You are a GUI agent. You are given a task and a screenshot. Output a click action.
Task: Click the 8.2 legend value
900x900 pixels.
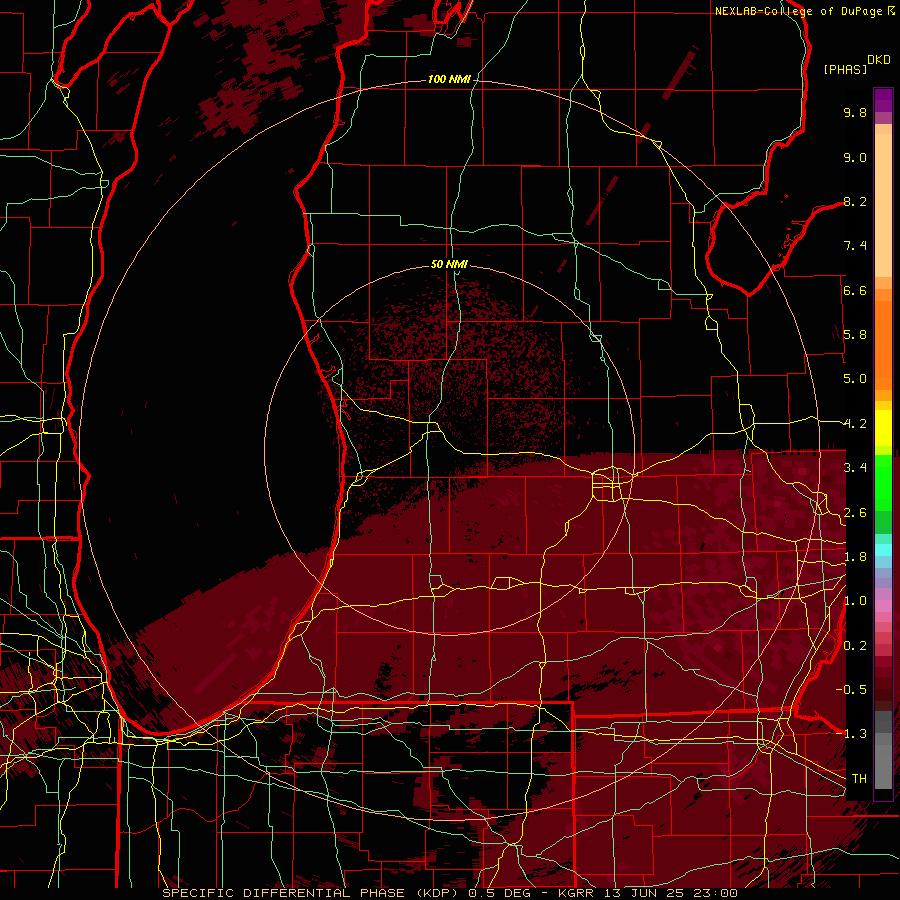[855, 201]
